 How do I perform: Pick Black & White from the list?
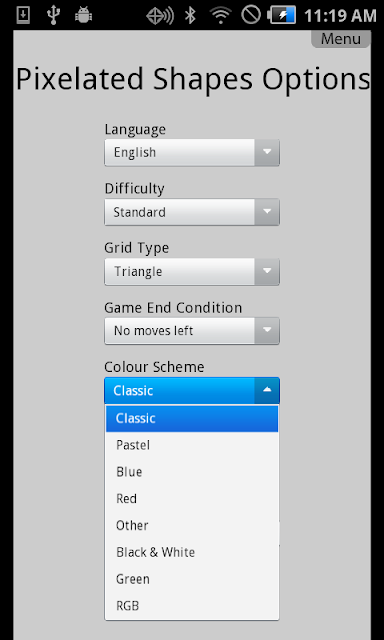pyautogui.click(x=192, y=552)
